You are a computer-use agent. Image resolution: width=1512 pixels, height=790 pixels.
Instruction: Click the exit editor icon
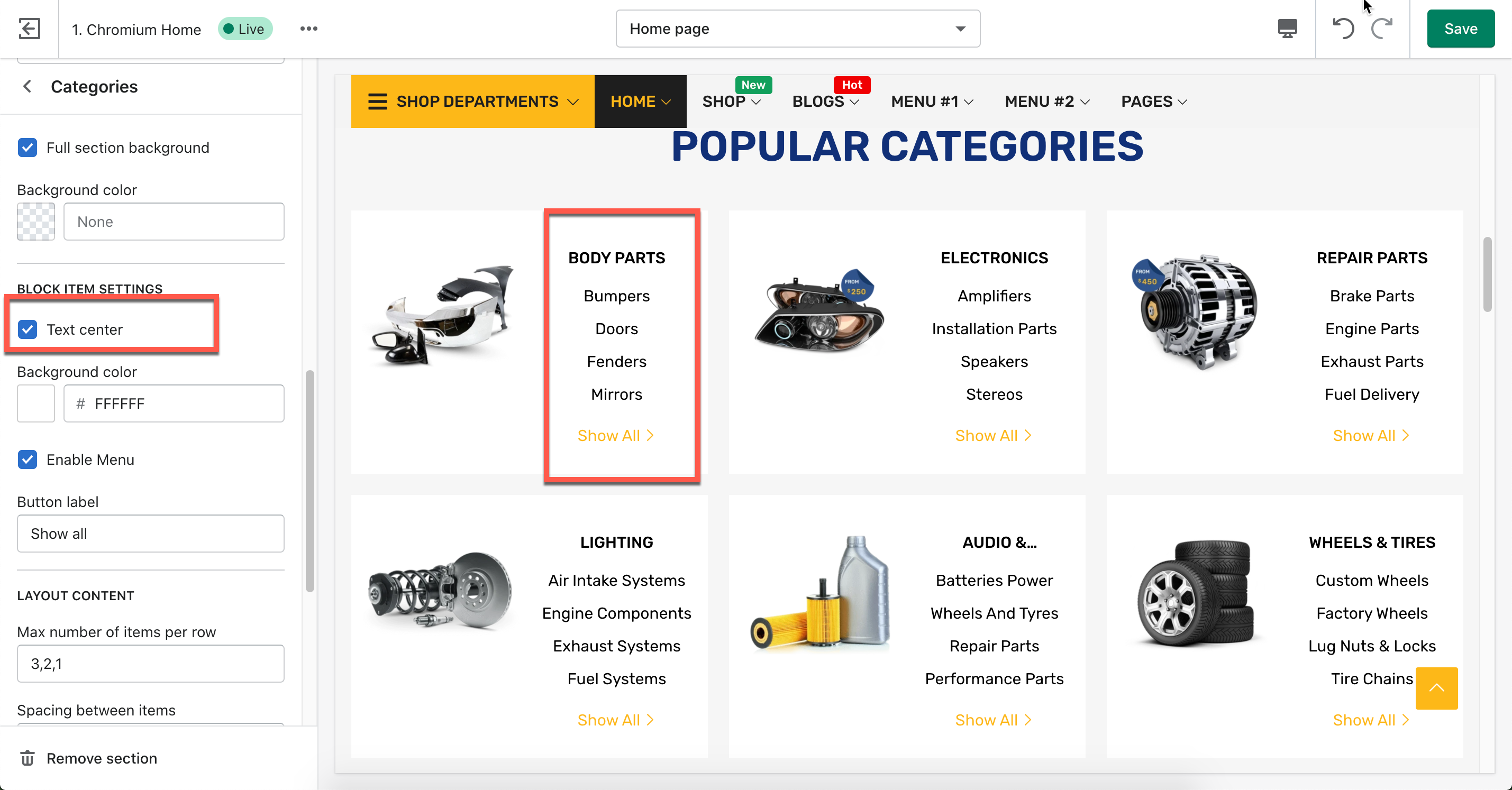[29, 28]
